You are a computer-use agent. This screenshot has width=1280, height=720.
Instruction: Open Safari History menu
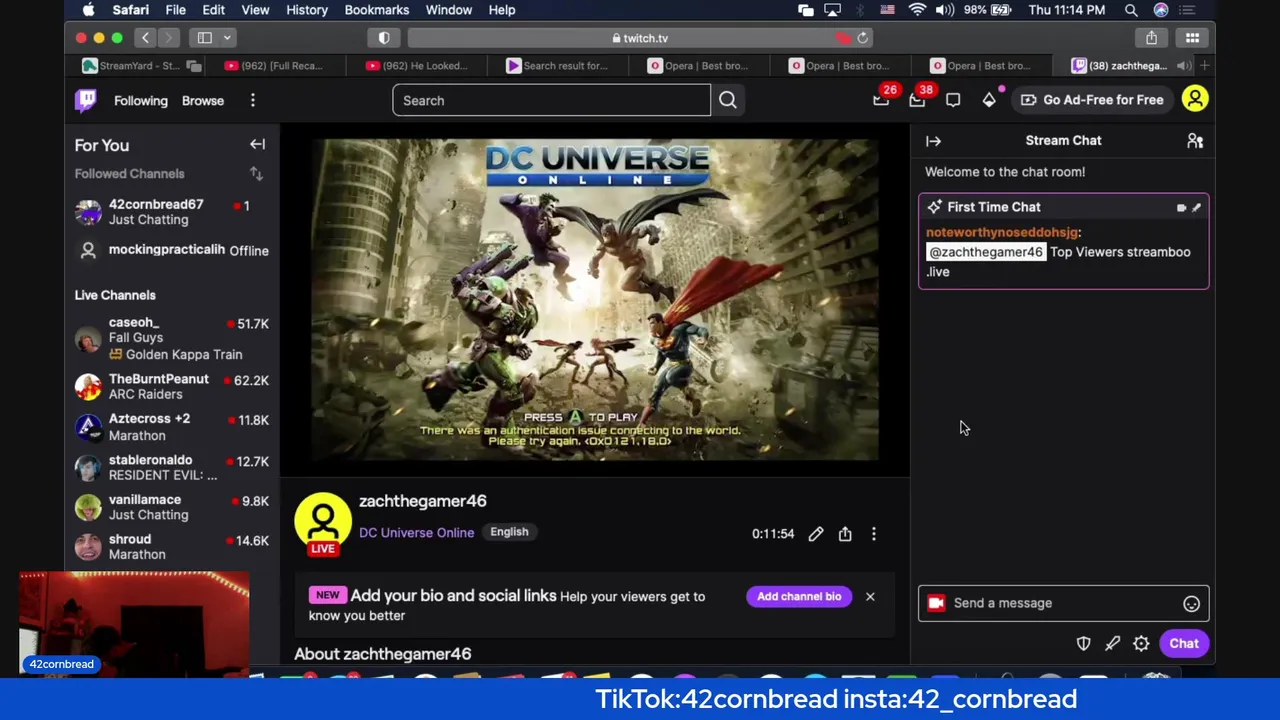307,10
